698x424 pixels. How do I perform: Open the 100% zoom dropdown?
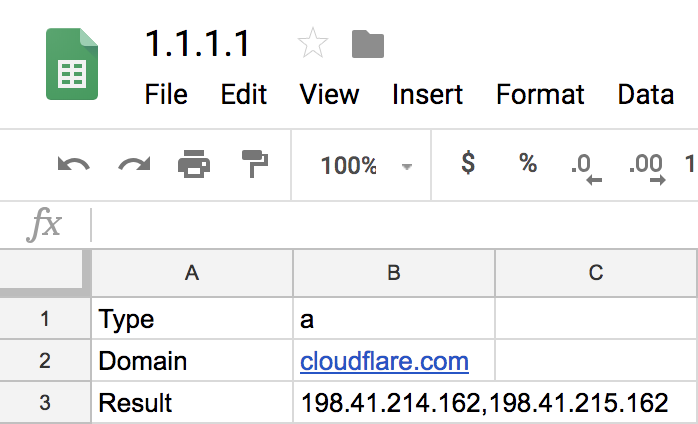tap(366, 165)
